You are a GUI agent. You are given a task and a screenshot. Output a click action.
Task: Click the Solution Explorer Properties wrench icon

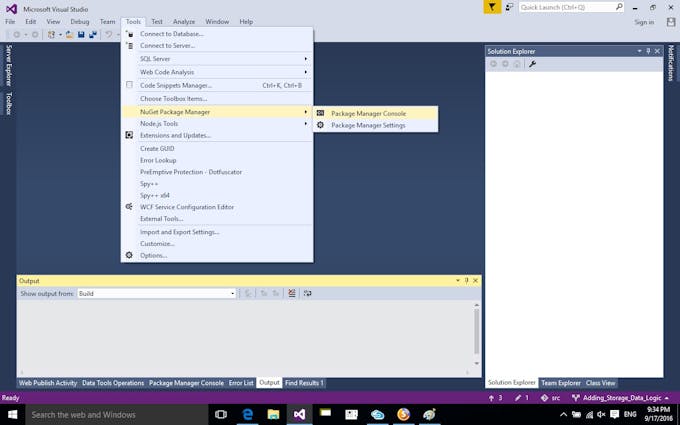click(x=533, y=64)
